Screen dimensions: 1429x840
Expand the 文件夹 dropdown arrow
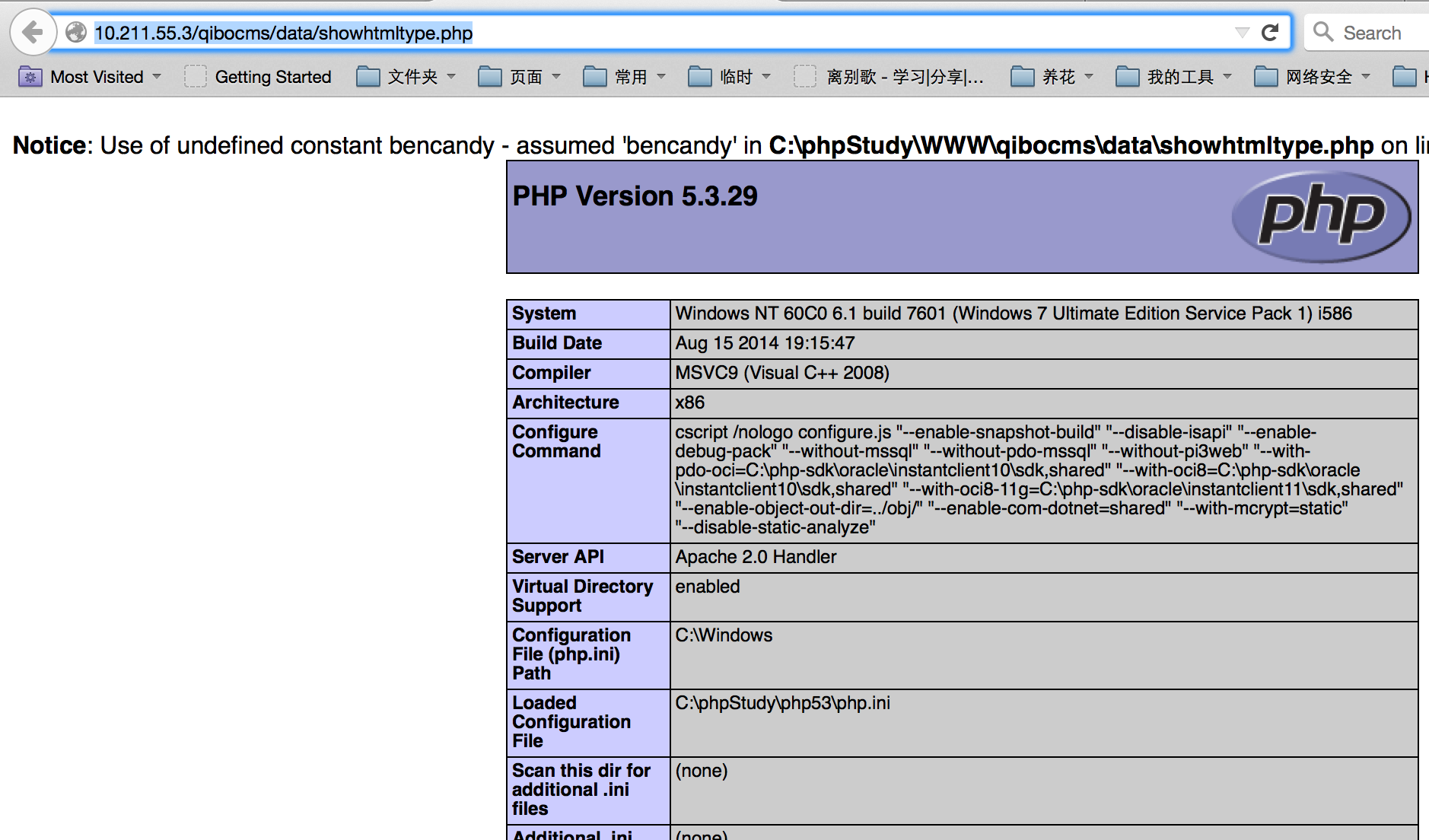451,77
